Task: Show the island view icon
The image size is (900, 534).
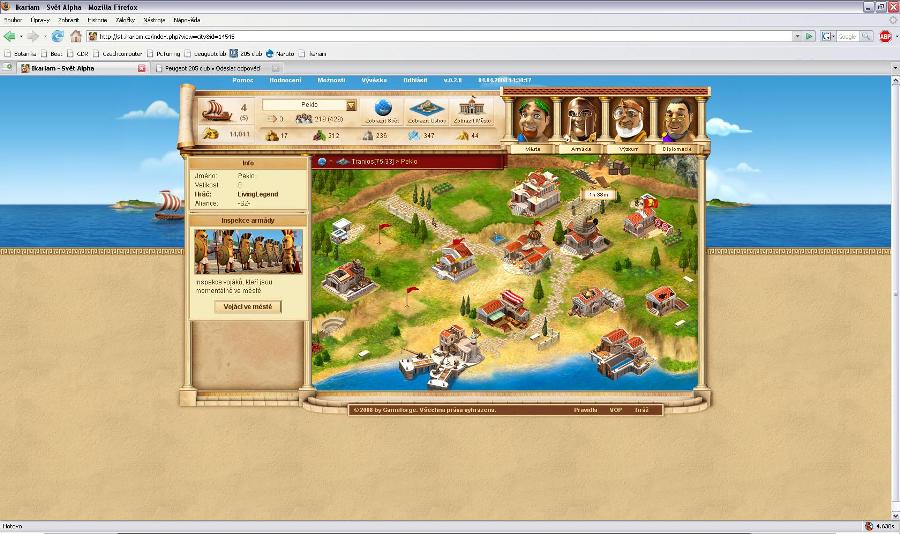Action: pos(427,109)
